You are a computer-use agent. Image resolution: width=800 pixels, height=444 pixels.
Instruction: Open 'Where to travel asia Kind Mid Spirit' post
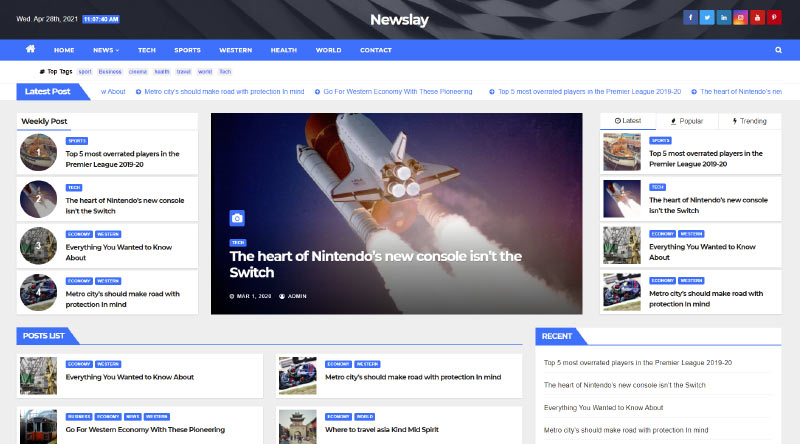382,430
